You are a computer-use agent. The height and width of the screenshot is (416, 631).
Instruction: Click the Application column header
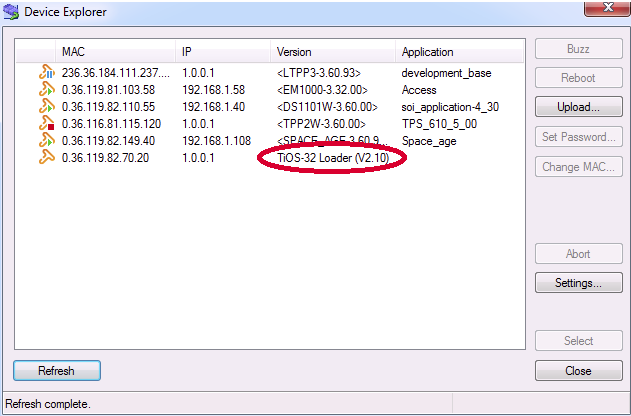click(x=427, y=52)
